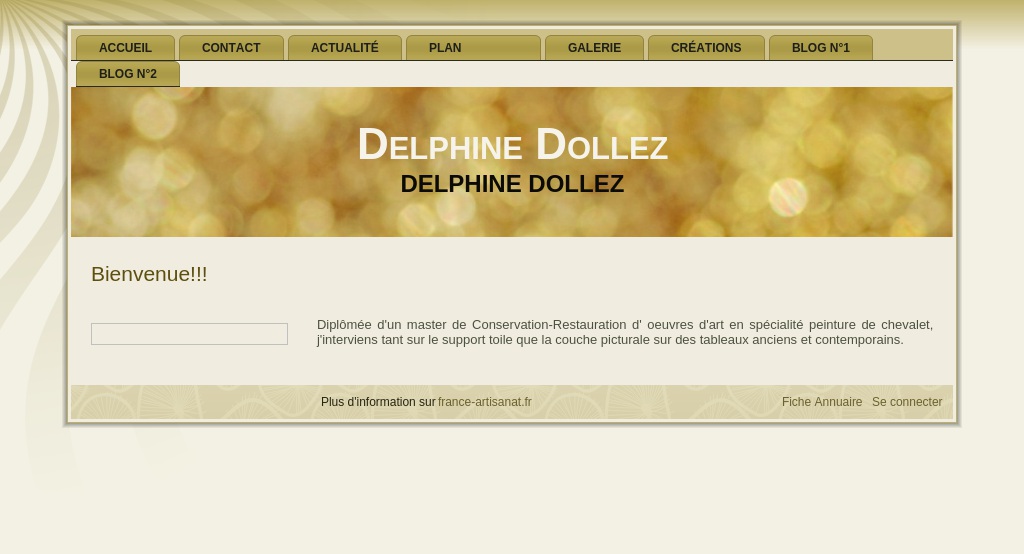Image resolution: width=1024 pixels, height=554 pixels.
Task: Click Se connecter to log in
Action: (907, 402)
